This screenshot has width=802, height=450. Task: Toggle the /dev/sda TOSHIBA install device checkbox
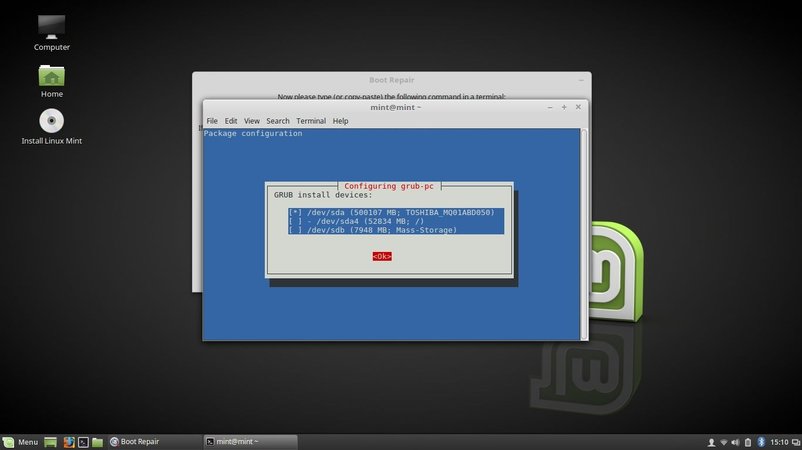[295, 212]
